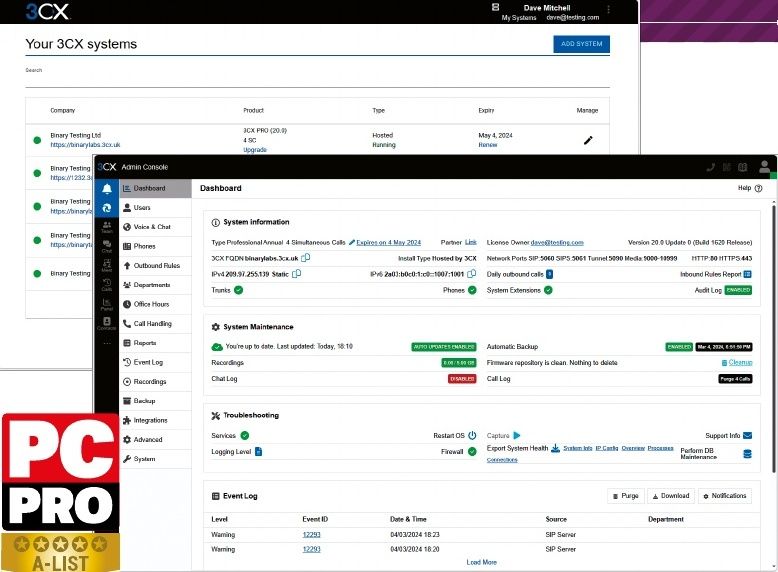Toggle the Audit Log ENABLED badge
The image size is (778, 572).
[x=738, y=290]
